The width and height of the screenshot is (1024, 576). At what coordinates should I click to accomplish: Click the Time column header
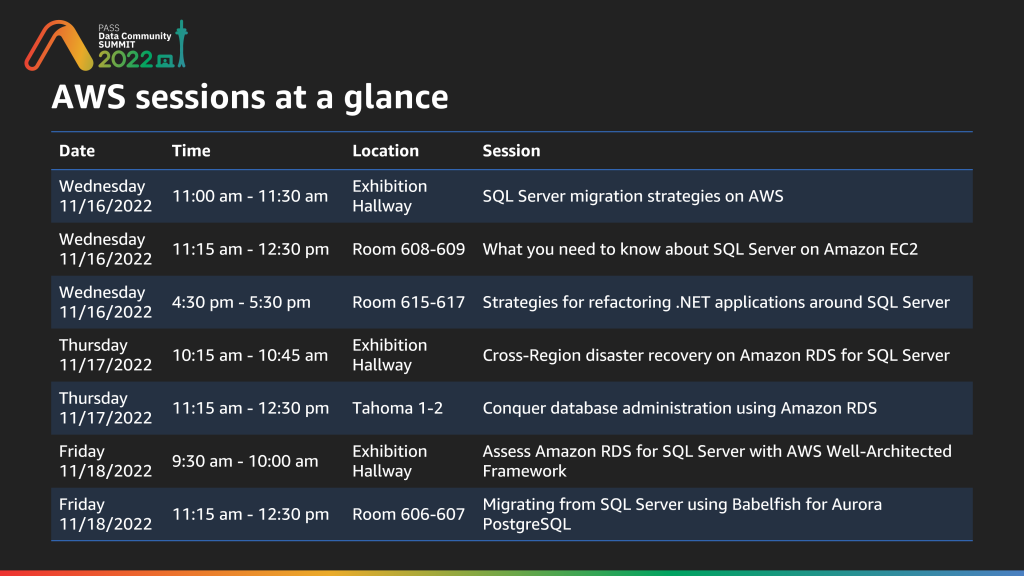191,151
